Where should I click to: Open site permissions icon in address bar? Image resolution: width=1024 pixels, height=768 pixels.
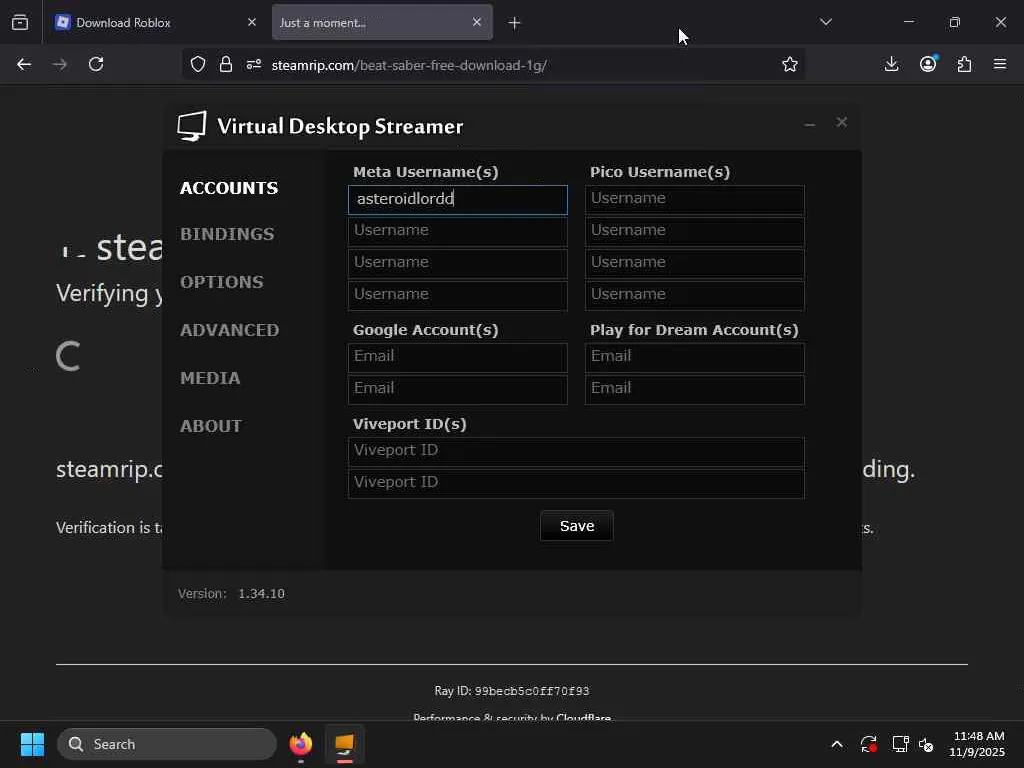point(254,64)
